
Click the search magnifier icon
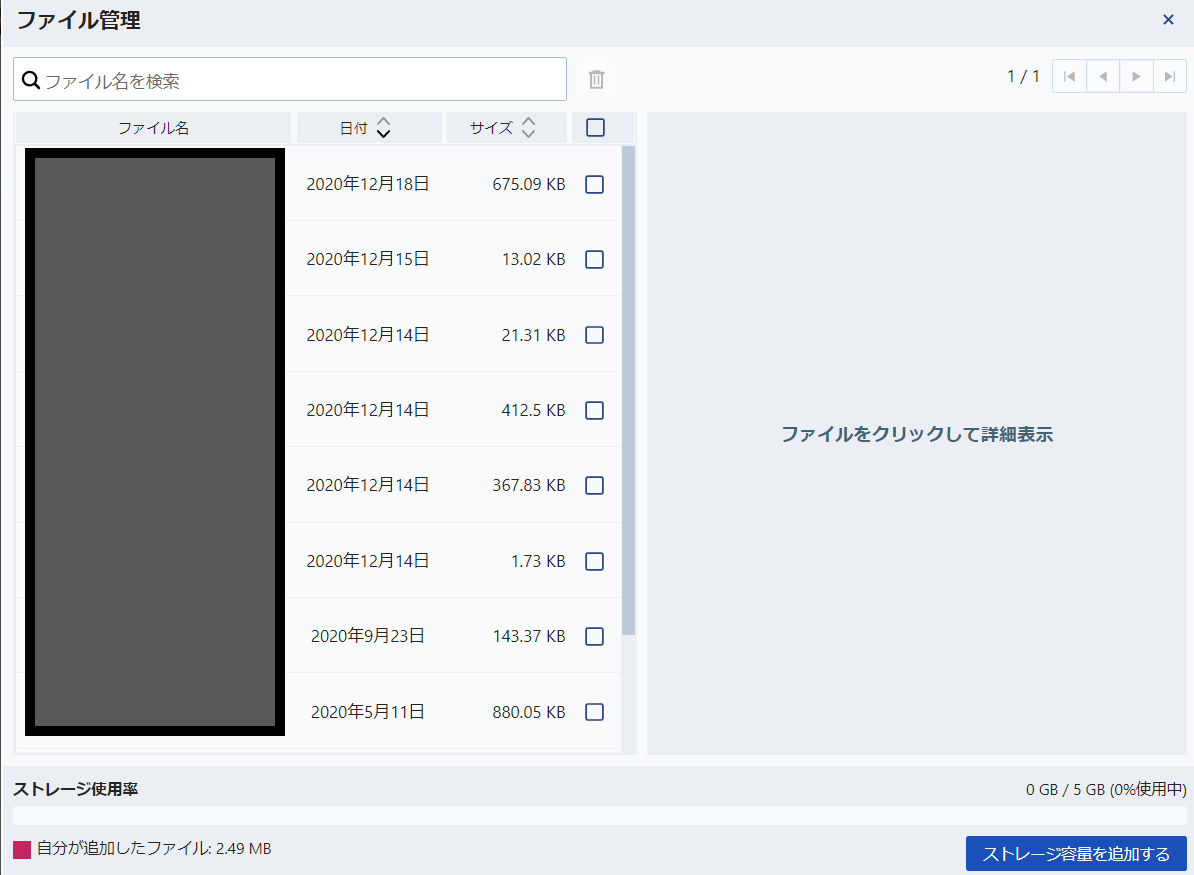click(x=30, y=80)
